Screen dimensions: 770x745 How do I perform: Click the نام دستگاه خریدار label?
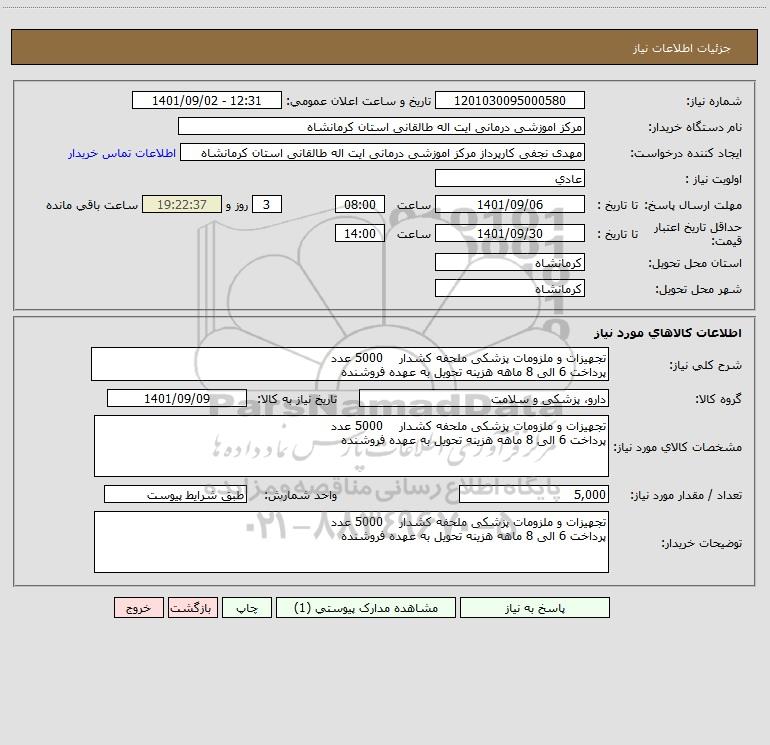(695, 128)
